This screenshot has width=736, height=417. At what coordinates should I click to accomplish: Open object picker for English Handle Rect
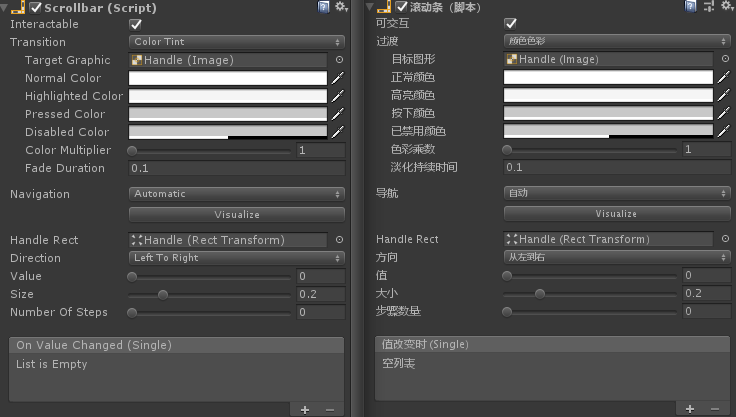[339, 239]
